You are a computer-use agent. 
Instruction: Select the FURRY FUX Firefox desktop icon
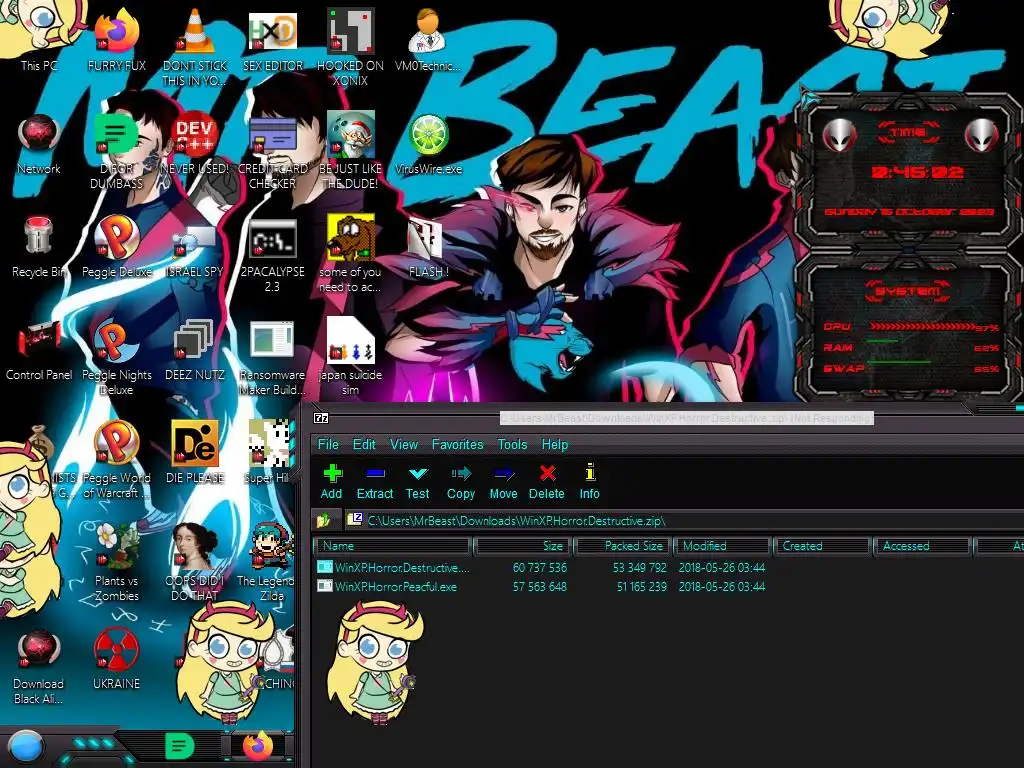pos(116,38)
